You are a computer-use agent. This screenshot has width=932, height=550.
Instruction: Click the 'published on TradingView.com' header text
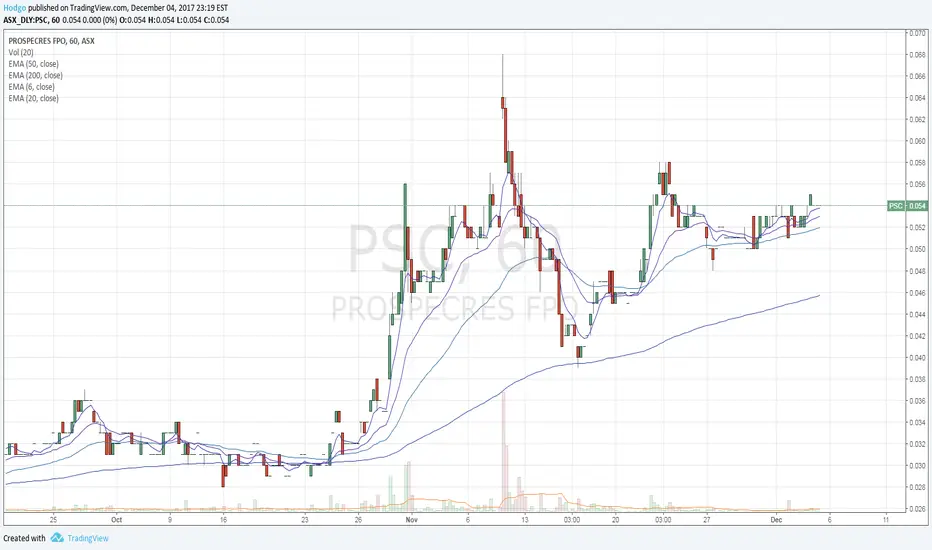[x=77, y=8]
